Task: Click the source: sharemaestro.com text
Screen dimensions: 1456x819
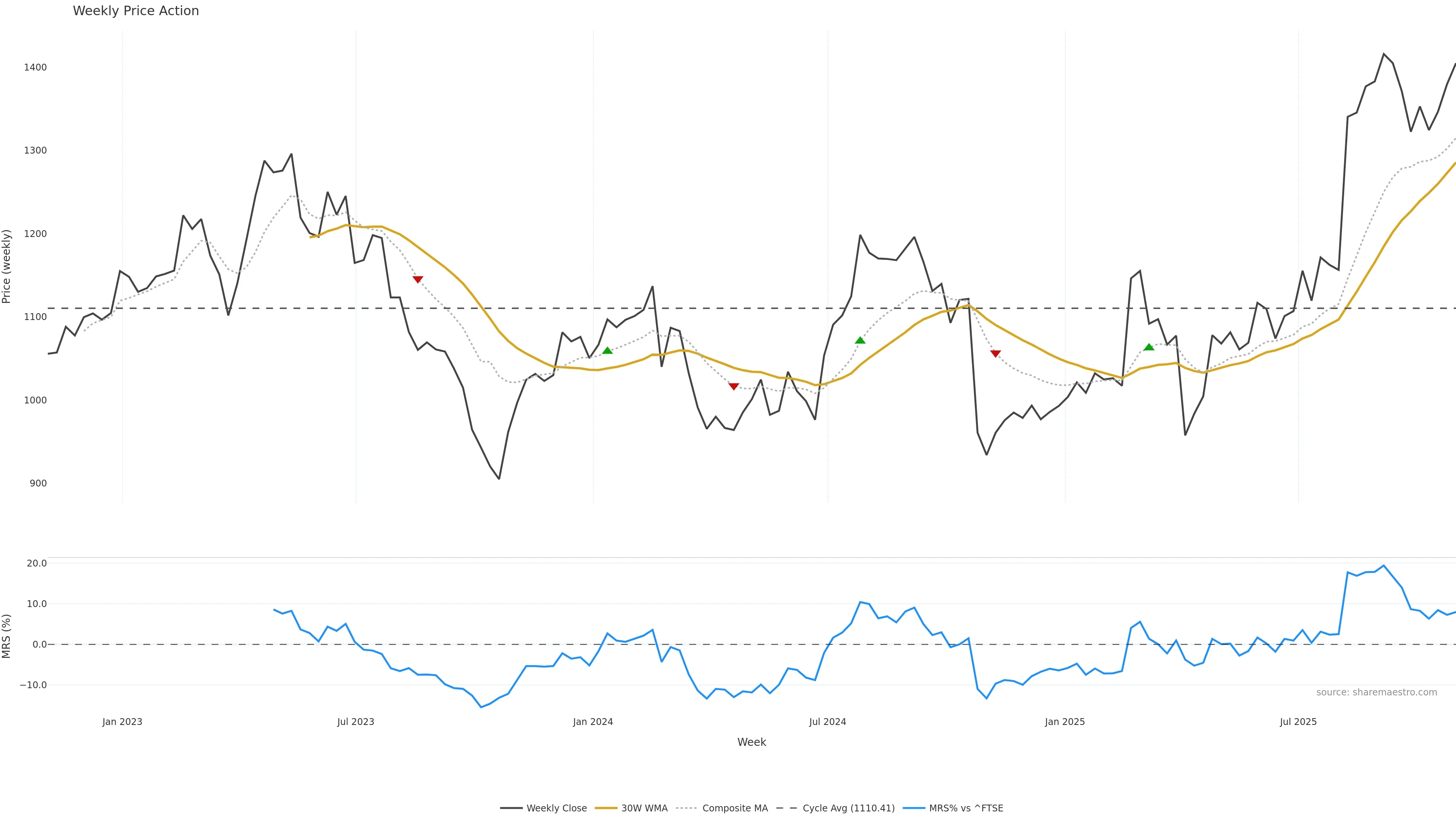Action: point(1376,692)
